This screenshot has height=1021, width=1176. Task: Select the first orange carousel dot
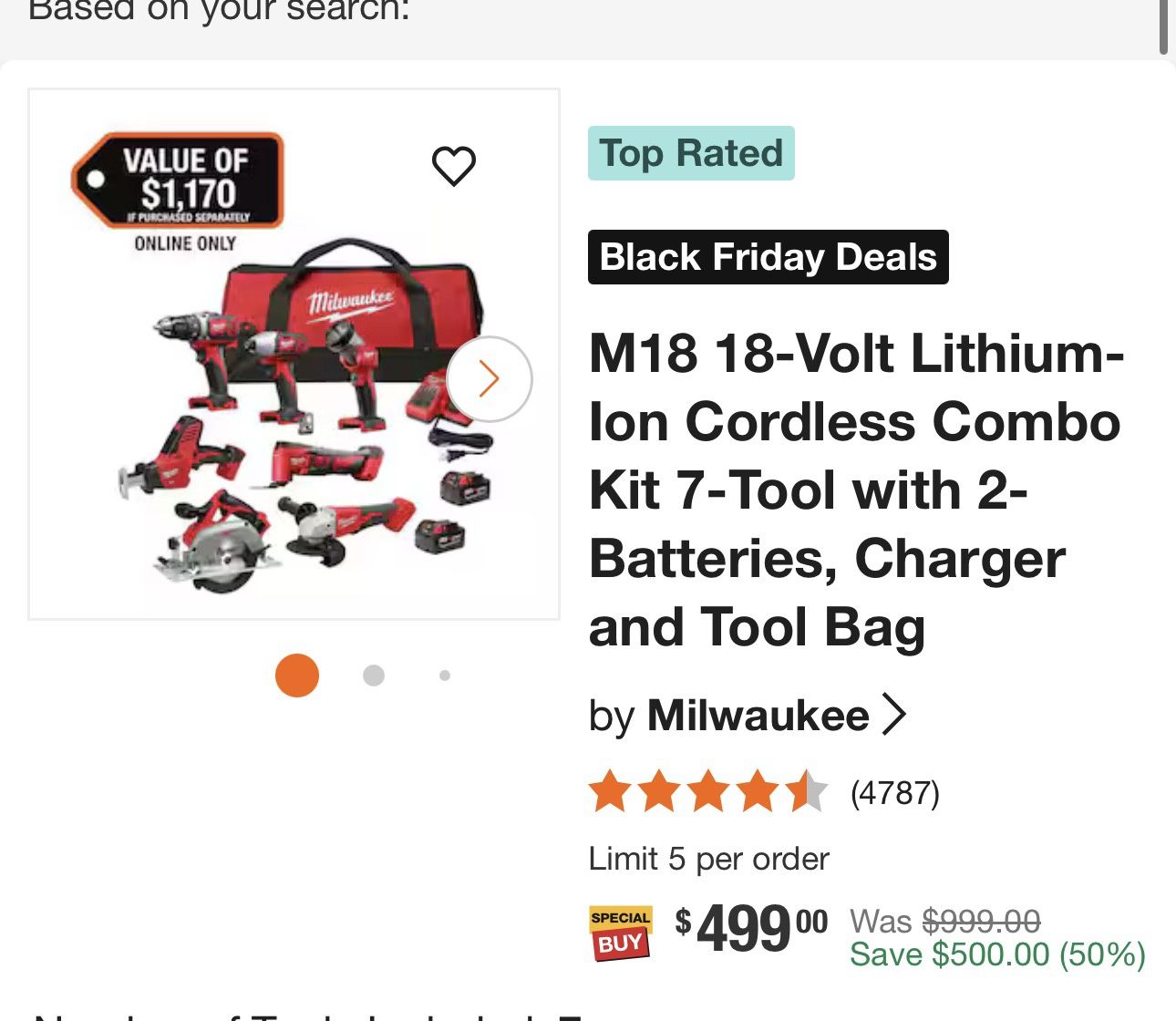click(296, 675)
